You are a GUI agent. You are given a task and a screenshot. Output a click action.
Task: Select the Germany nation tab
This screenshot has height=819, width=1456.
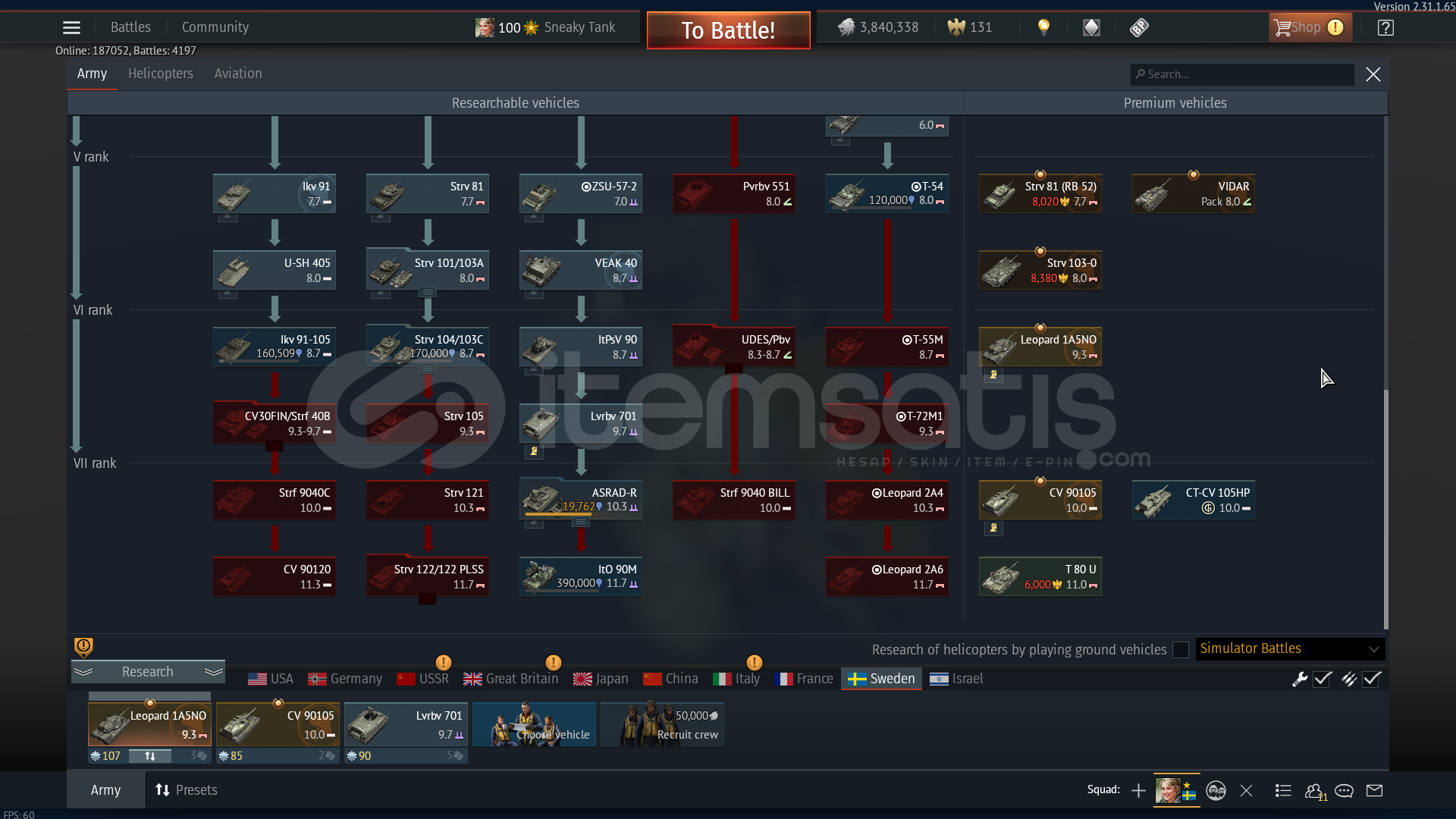(x=345, y=679)
